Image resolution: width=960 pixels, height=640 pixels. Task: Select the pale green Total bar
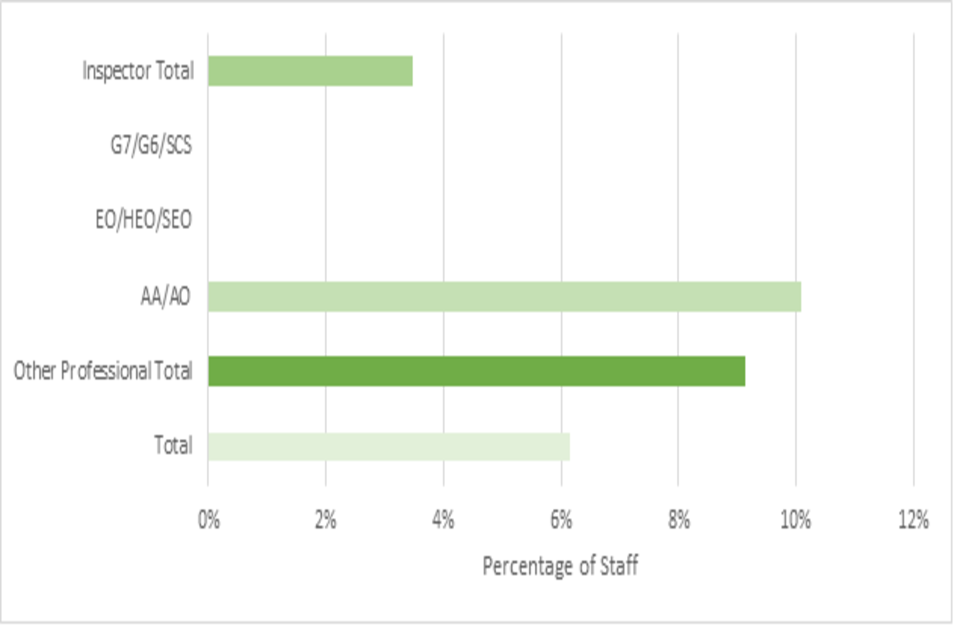pos(388,446)
